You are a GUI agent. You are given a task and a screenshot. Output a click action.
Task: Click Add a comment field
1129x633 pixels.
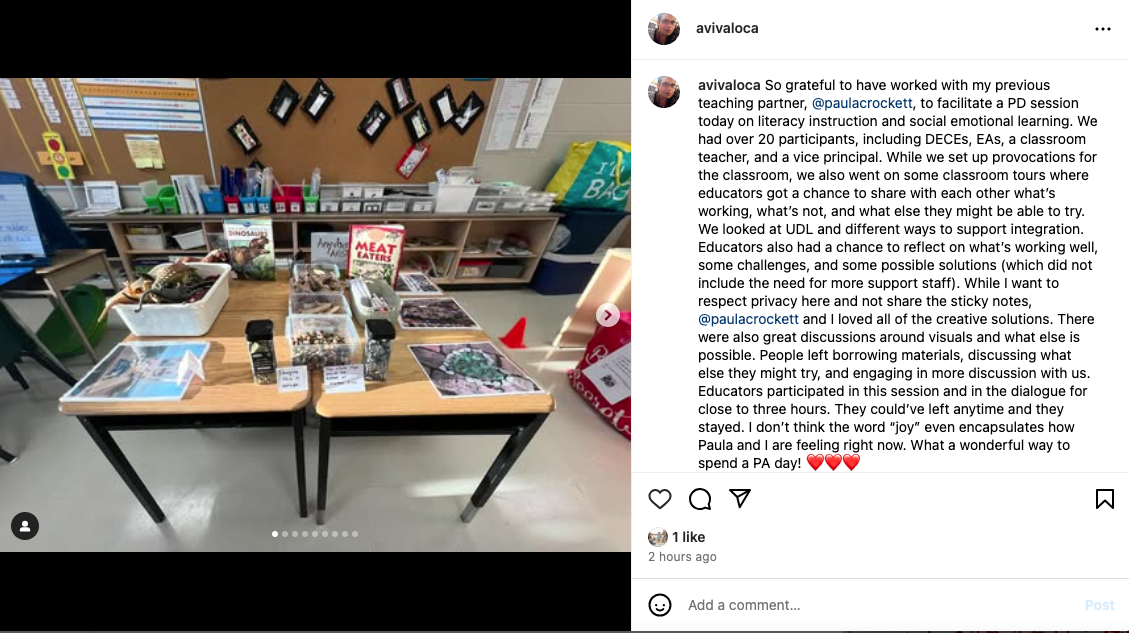(878, 605)
